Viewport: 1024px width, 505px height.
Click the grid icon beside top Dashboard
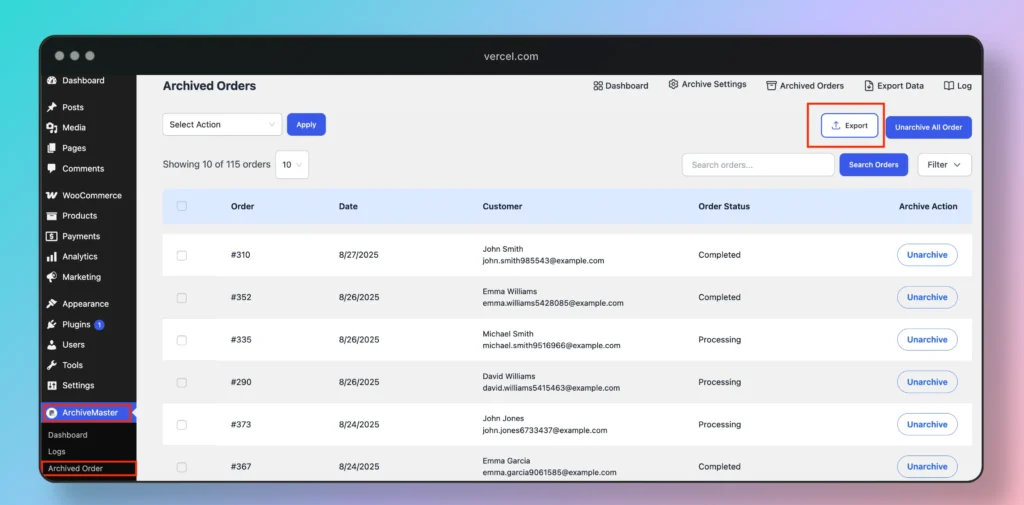tap(598, 86)
